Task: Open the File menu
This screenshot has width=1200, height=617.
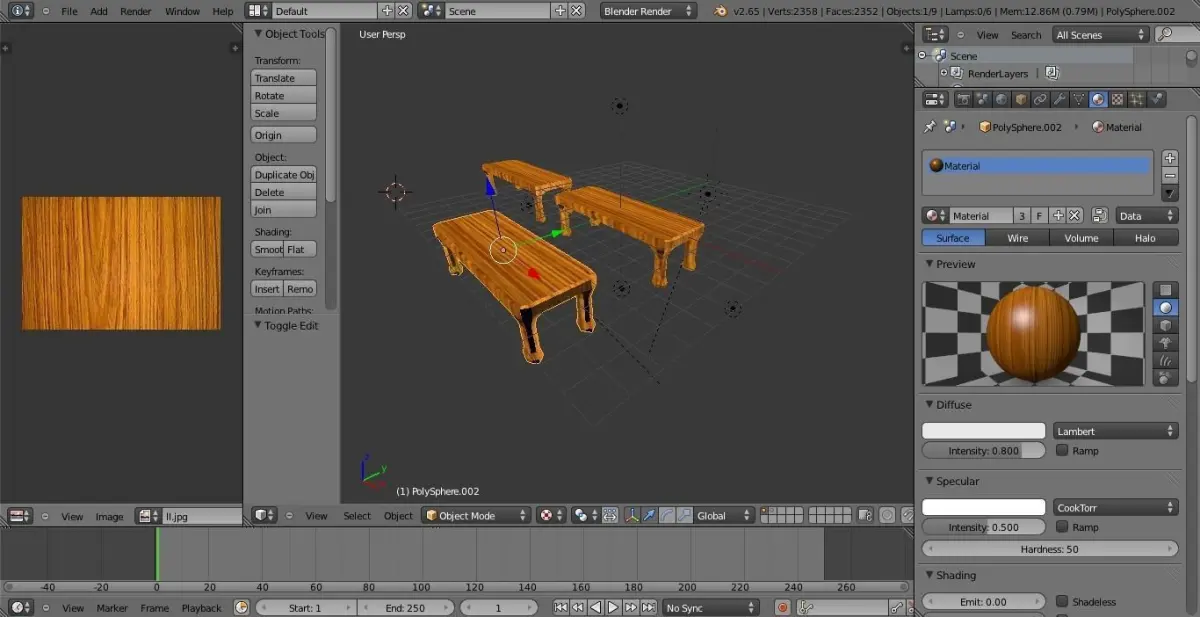Action: 69,11
